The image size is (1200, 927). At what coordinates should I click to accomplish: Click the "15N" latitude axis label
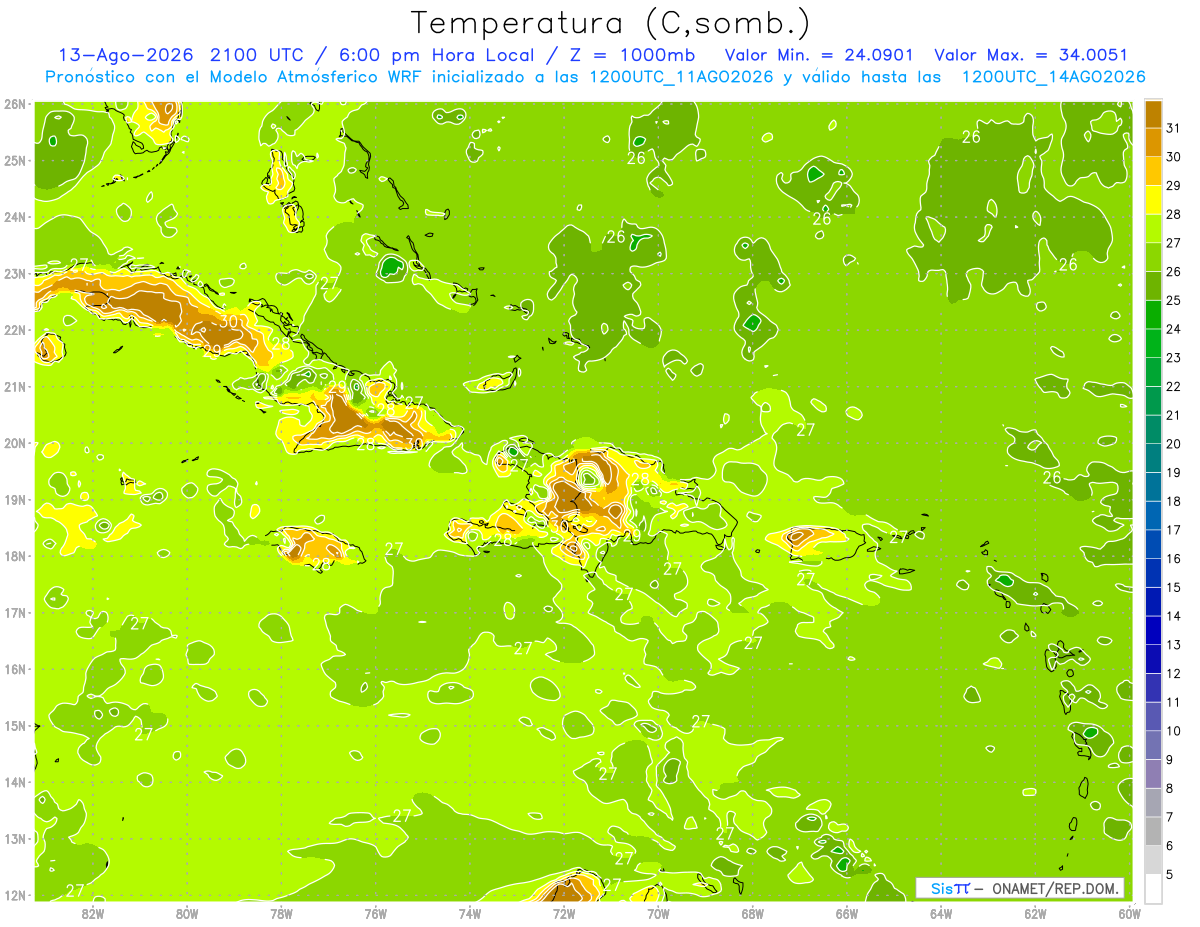15,725
